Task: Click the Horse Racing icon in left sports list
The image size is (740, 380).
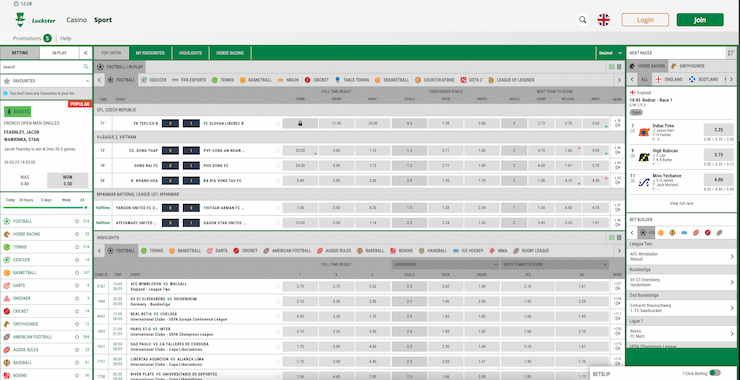Action: pos(7,234)
